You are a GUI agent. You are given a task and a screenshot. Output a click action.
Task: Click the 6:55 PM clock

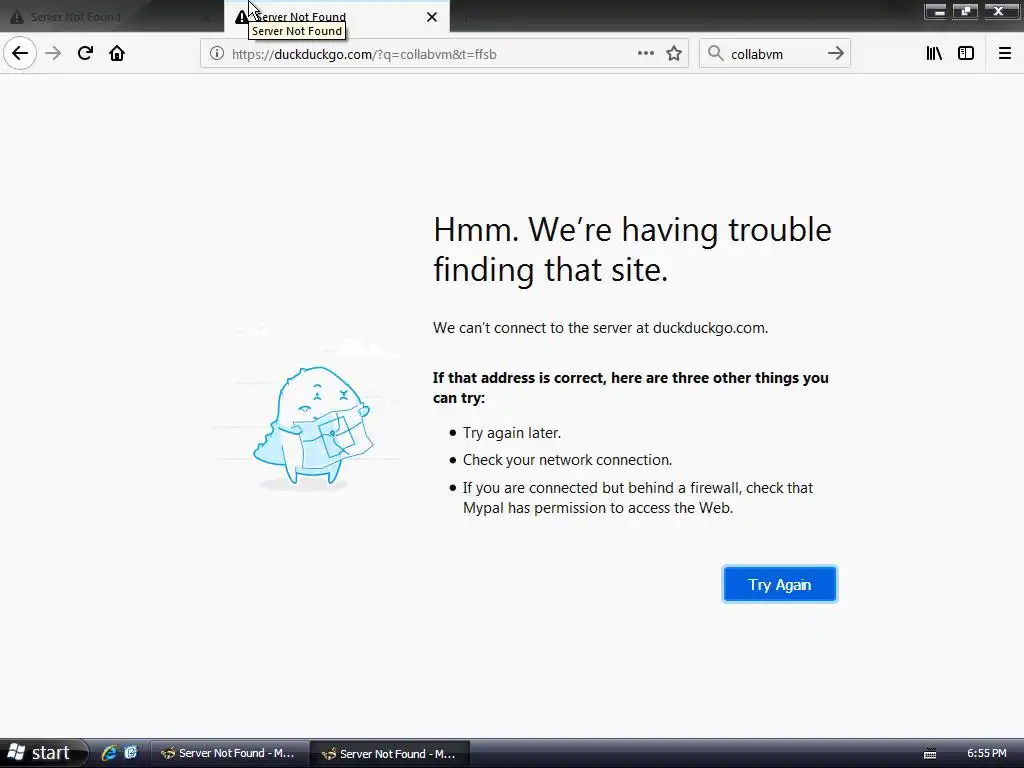click(x=987, y=754)
